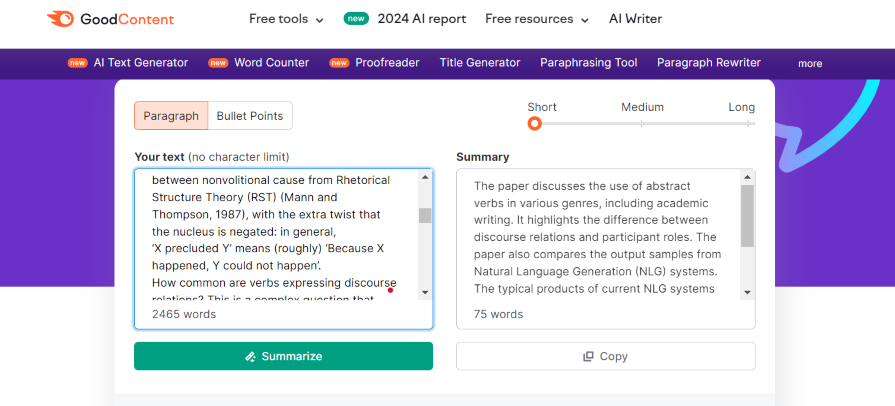Switch to Bullet Points mode
895x406 pixels.
(250, 116)
